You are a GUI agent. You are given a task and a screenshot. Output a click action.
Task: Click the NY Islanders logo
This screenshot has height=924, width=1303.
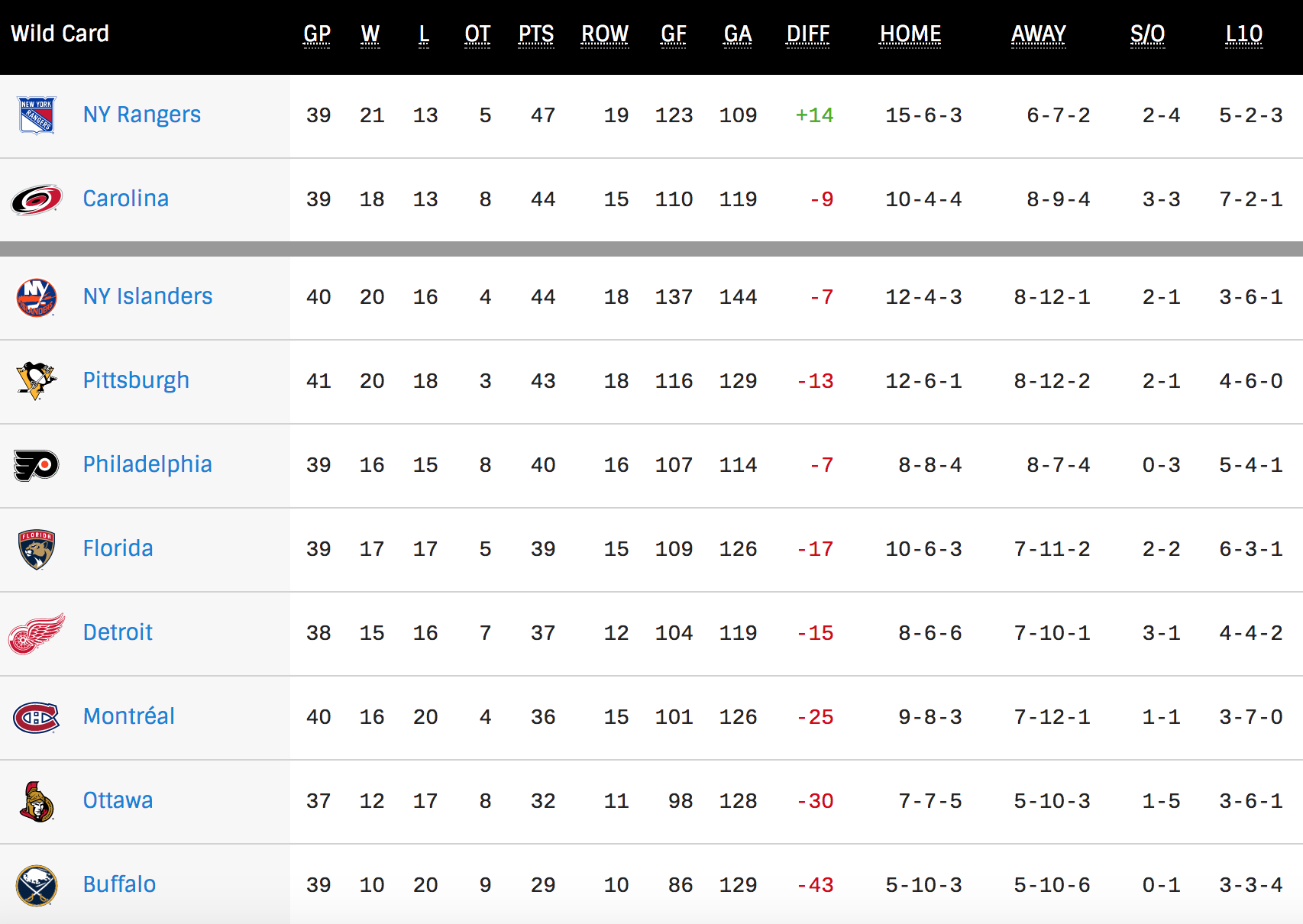[36, 297]
